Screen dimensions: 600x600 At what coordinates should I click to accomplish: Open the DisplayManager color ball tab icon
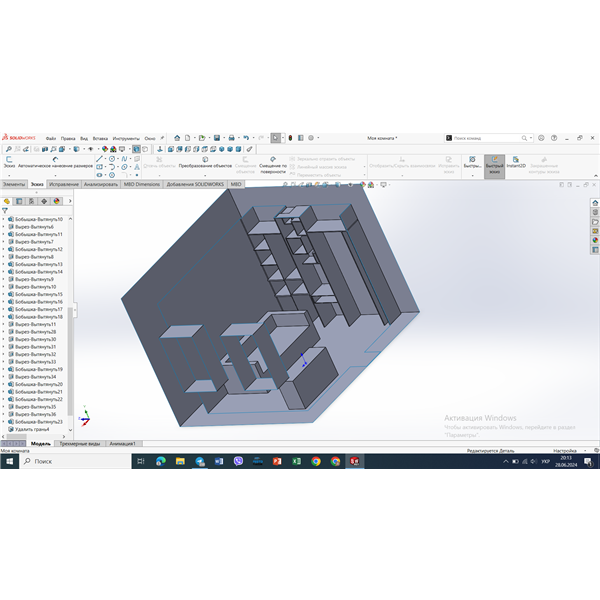57,201
